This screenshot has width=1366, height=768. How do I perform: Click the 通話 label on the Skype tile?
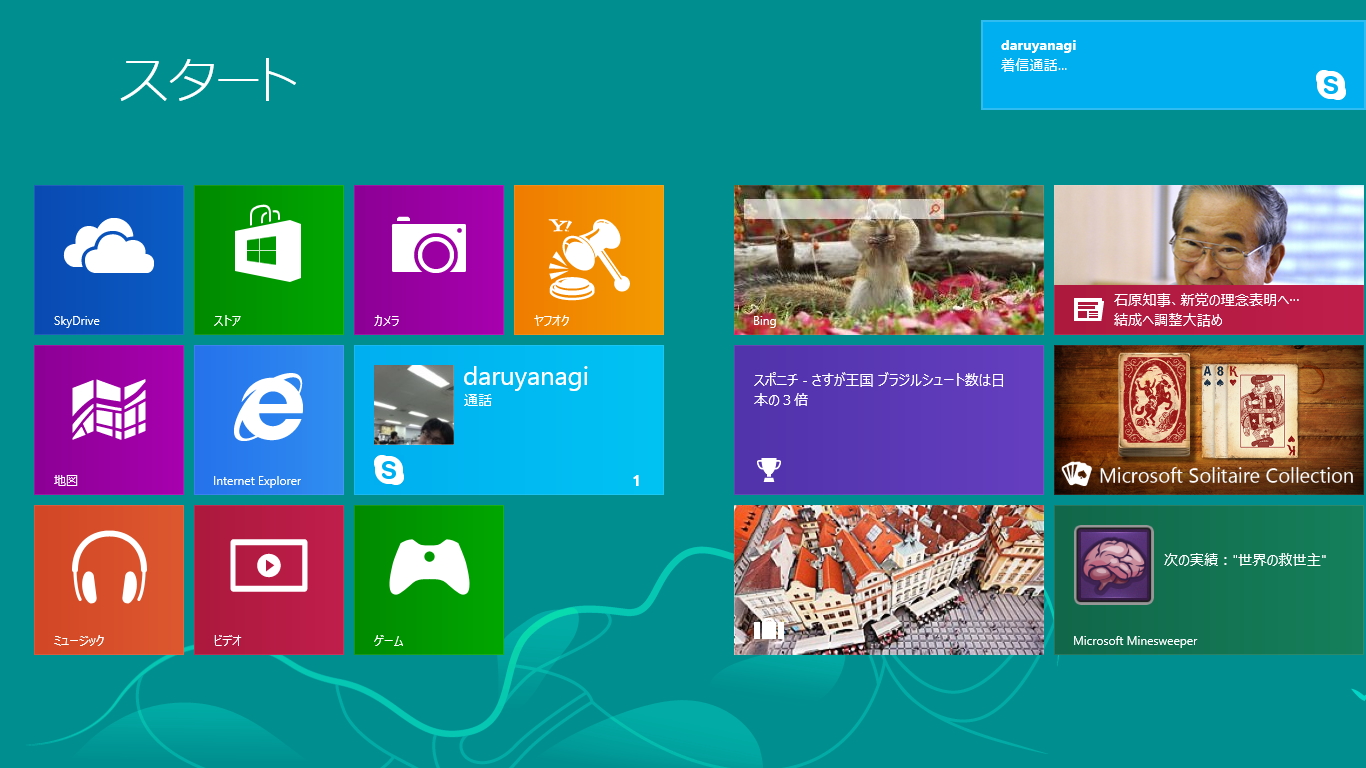[x=478, y=400]
